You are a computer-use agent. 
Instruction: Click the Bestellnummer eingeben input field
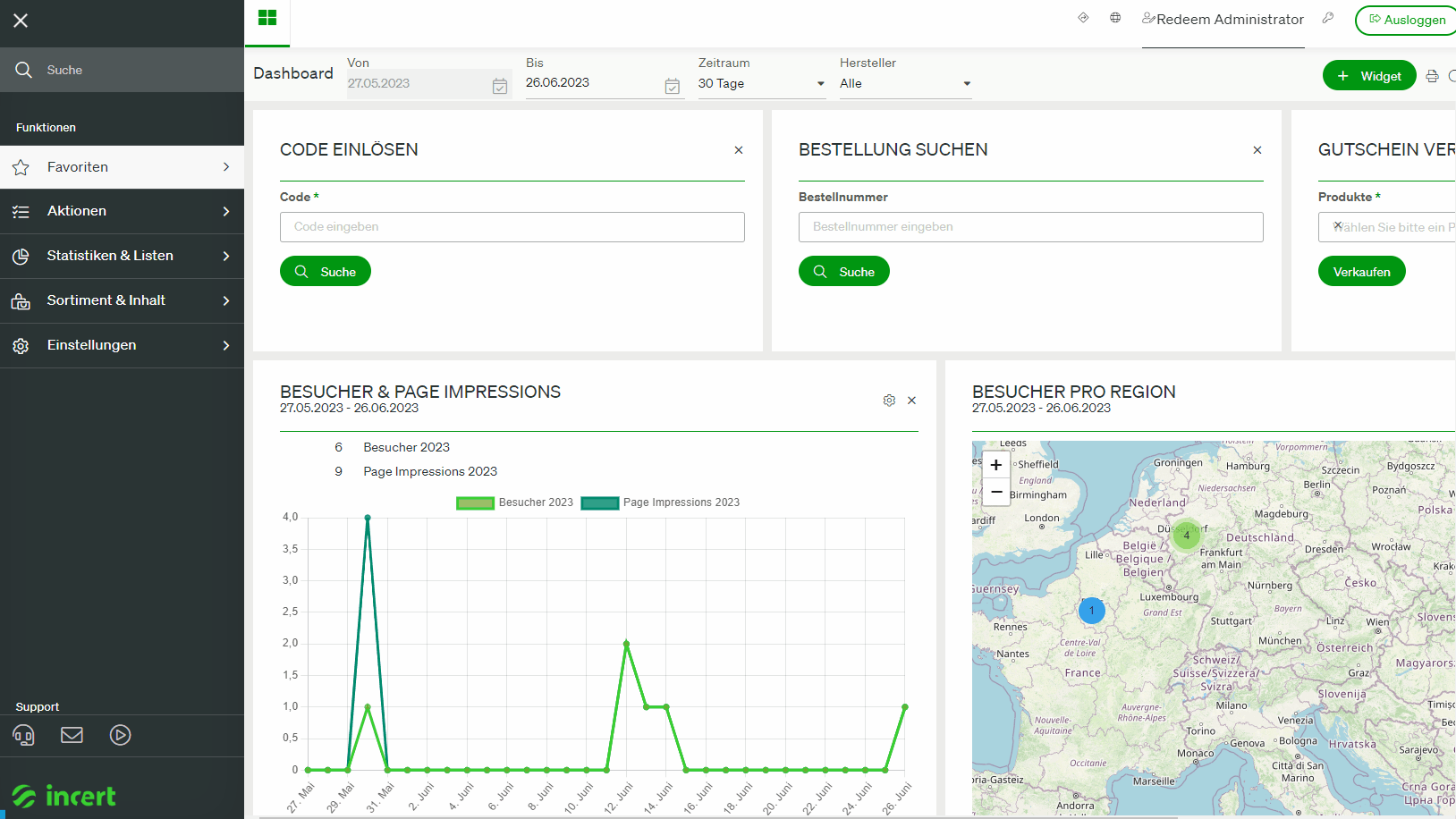coord(1031,227)
